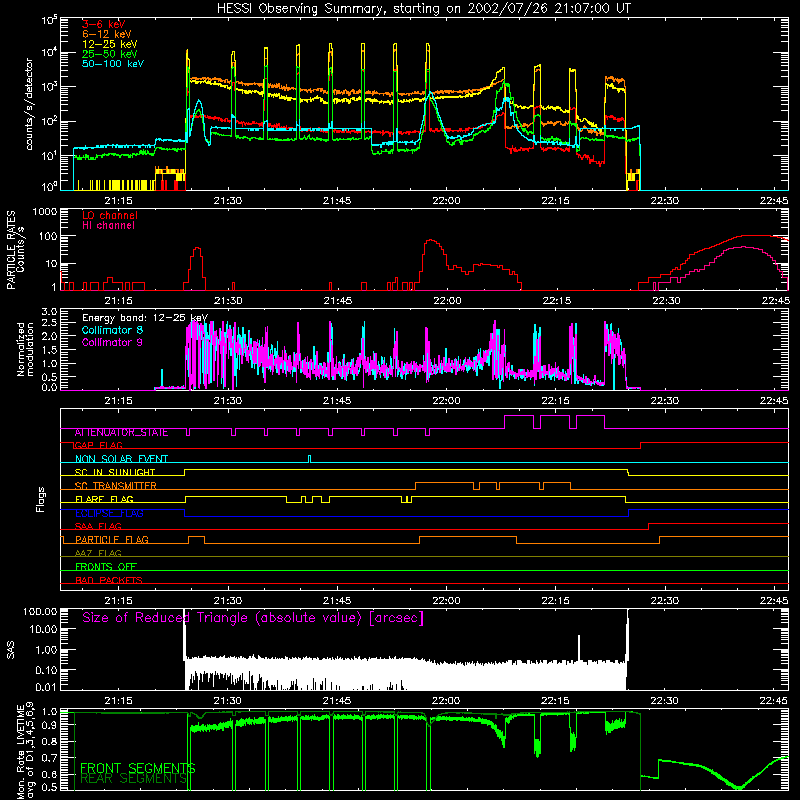Screen dimensions: 800x800
Task: Click the livetime minimum dip near 22:40
Action: tap(738, 787)
